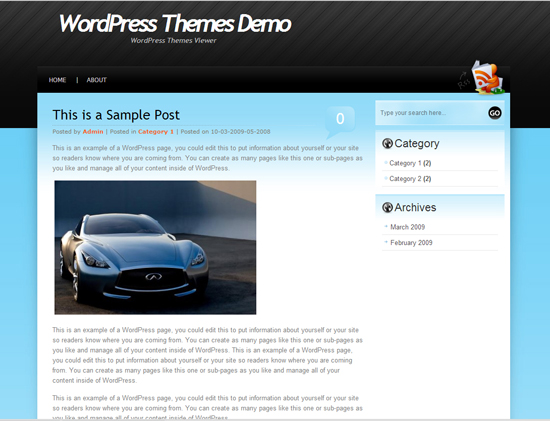550x421 pixels.
Task: Click the GO search button
Action: [x=495, y=113]
